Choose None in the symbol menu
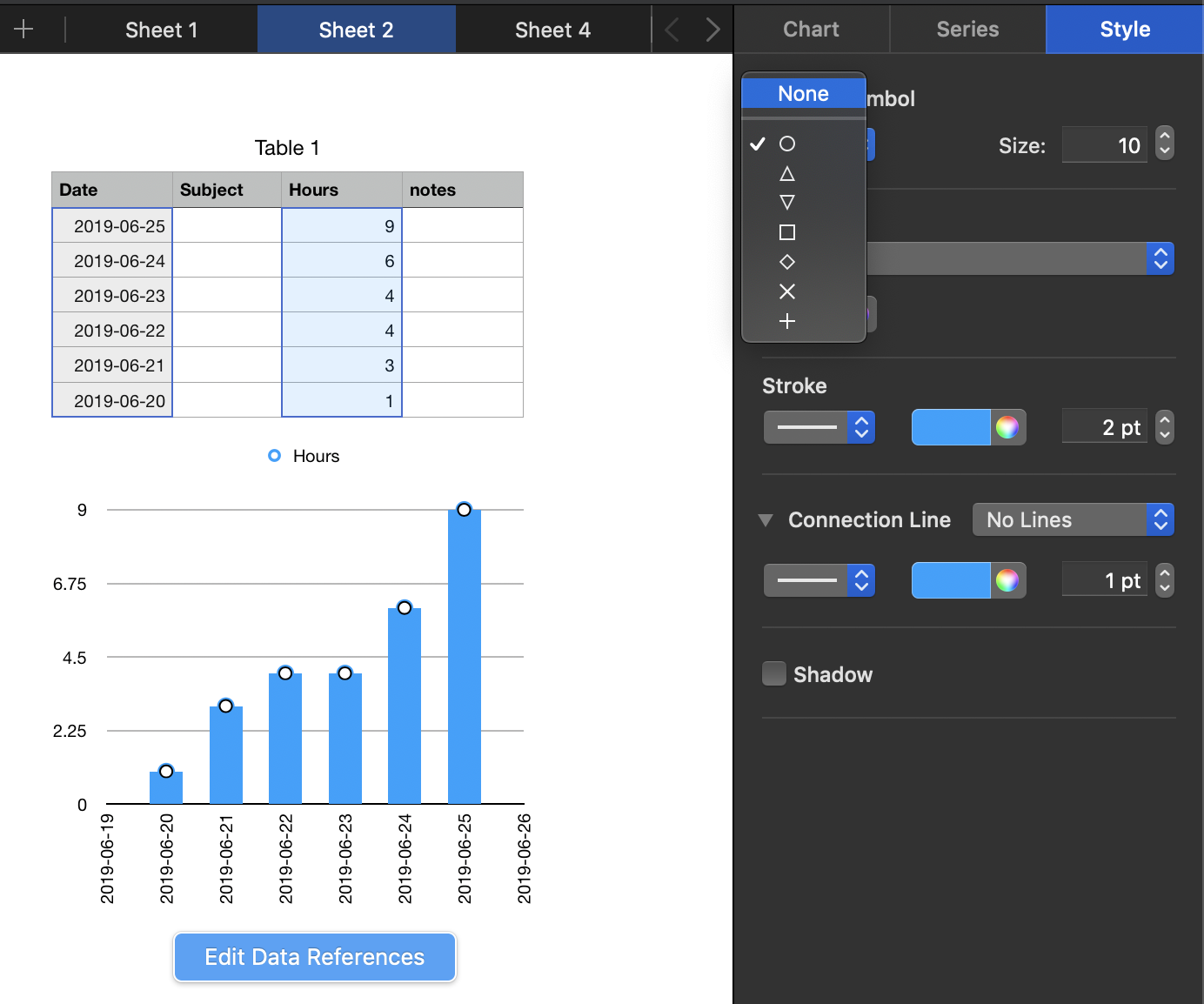 [x=803, y=93]
